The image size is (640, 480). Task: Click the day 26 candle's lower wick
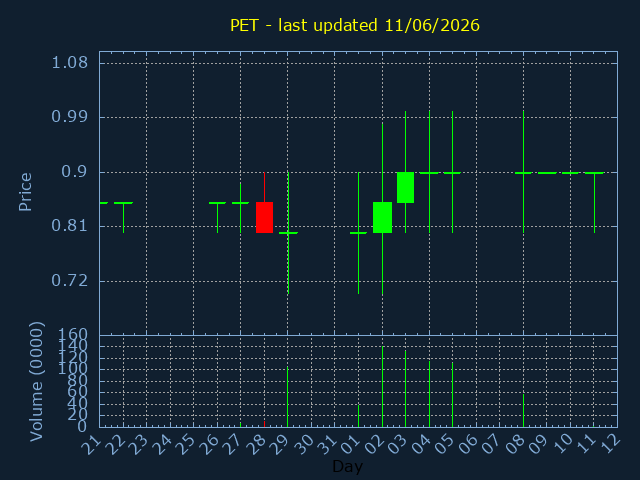[218, 218]
